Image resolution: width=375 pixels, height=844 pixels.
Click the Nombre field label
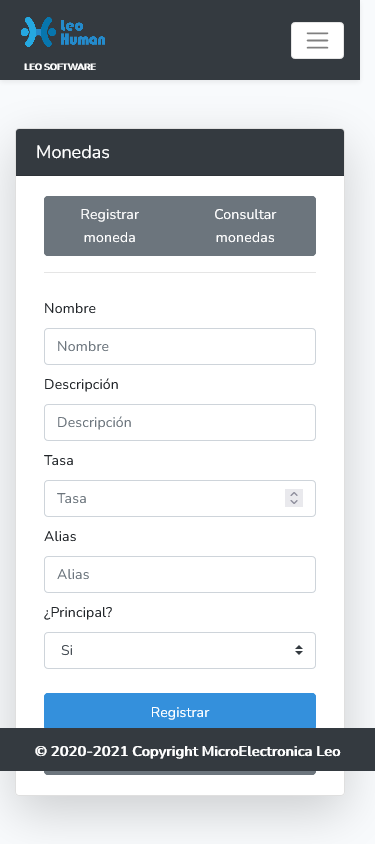pyautogui.click(x=70, y=308)
